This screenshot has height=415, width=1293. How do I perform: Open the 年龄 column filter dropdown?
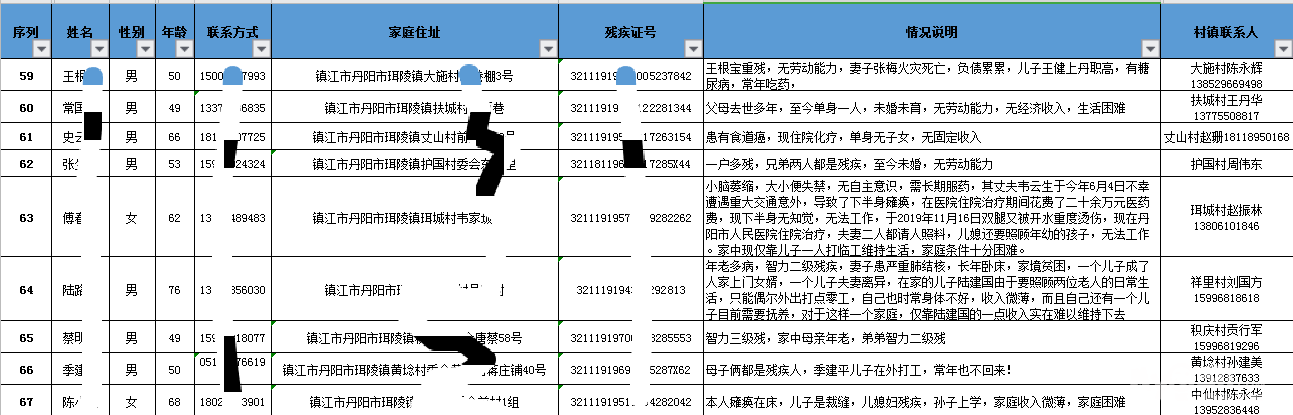183,49
